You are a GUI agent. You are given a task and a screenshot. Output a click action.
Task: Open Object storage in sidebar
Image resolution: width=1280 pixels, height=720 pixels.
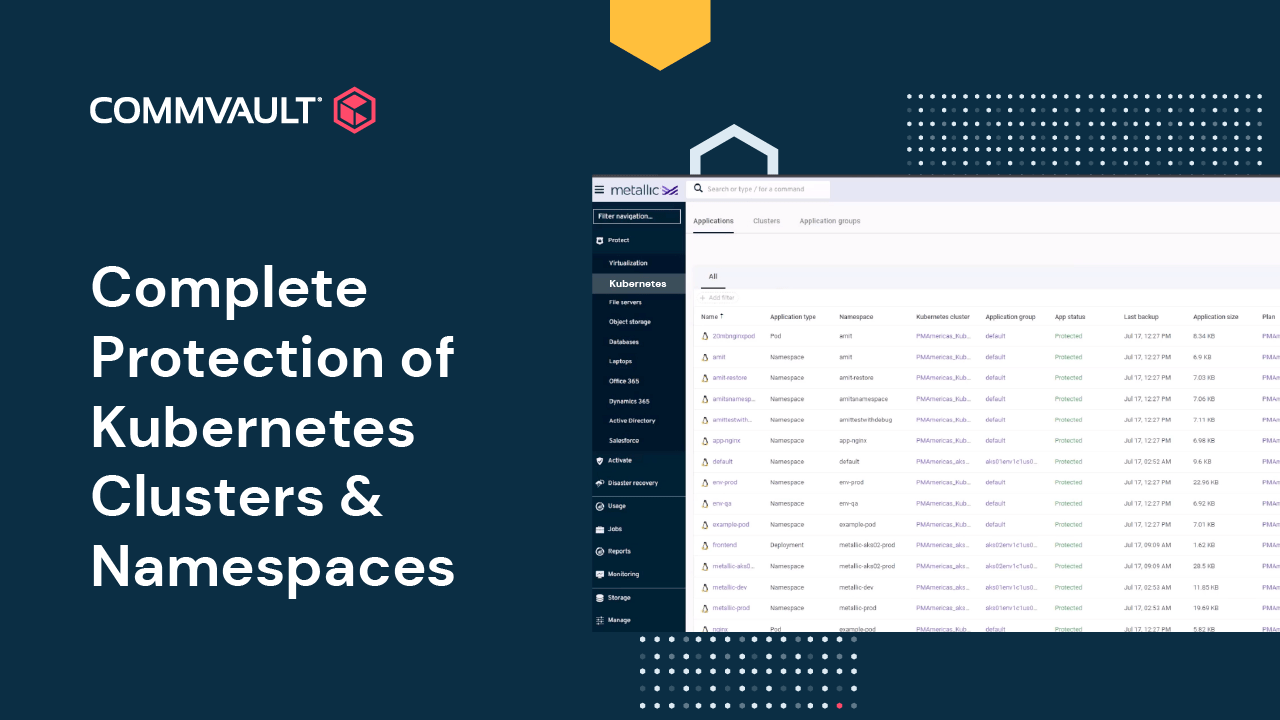click(x=630, y=322)
